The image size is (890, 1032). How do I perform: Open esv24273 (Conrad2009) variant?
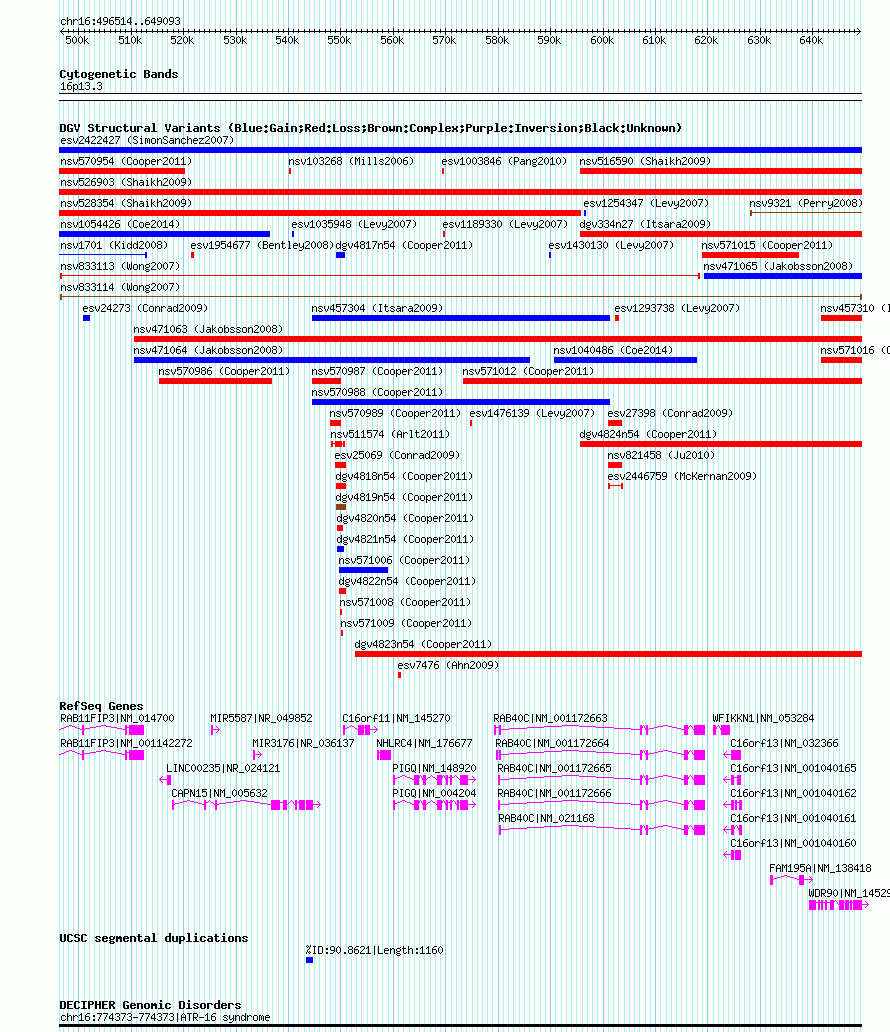point(145,309)
